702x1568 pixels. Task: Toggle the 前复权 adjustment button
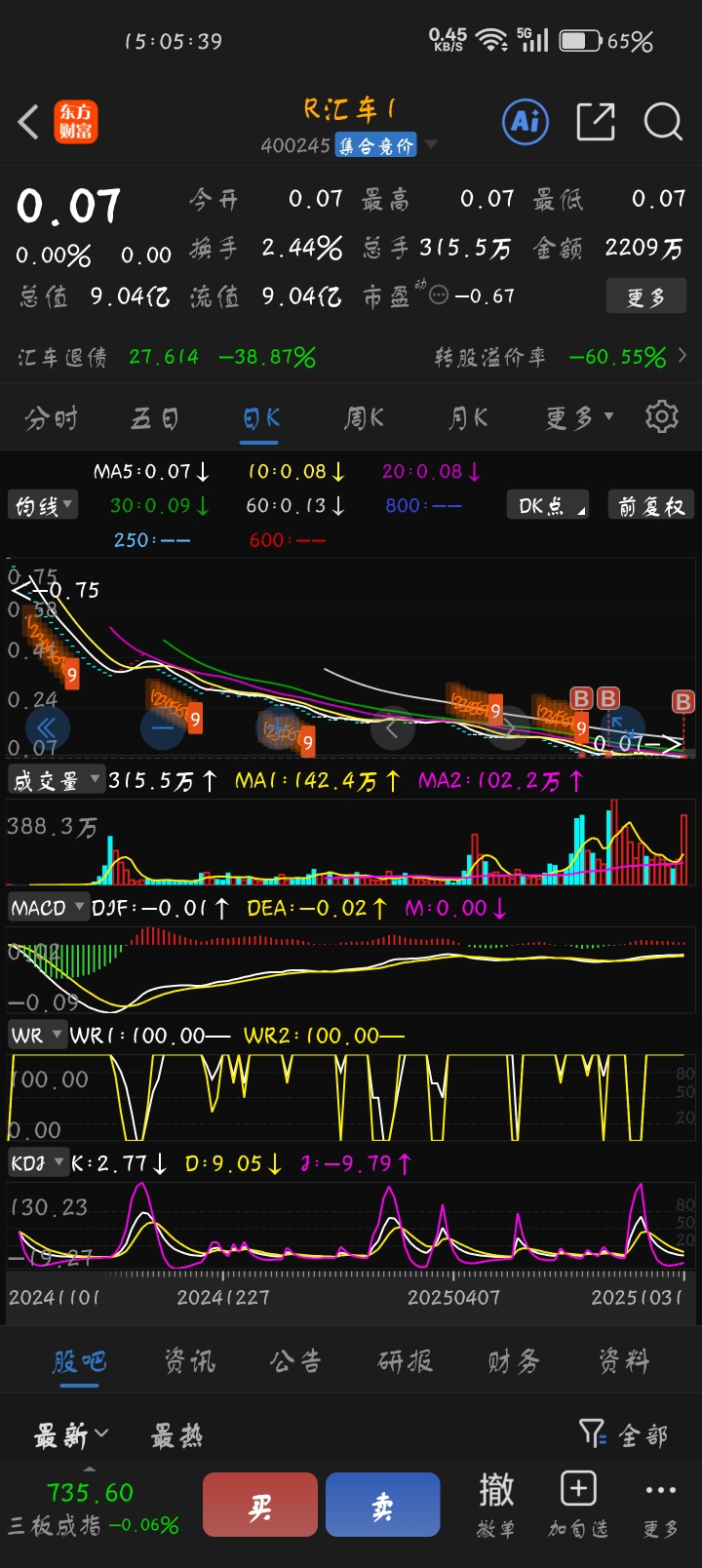coord(652,505)
